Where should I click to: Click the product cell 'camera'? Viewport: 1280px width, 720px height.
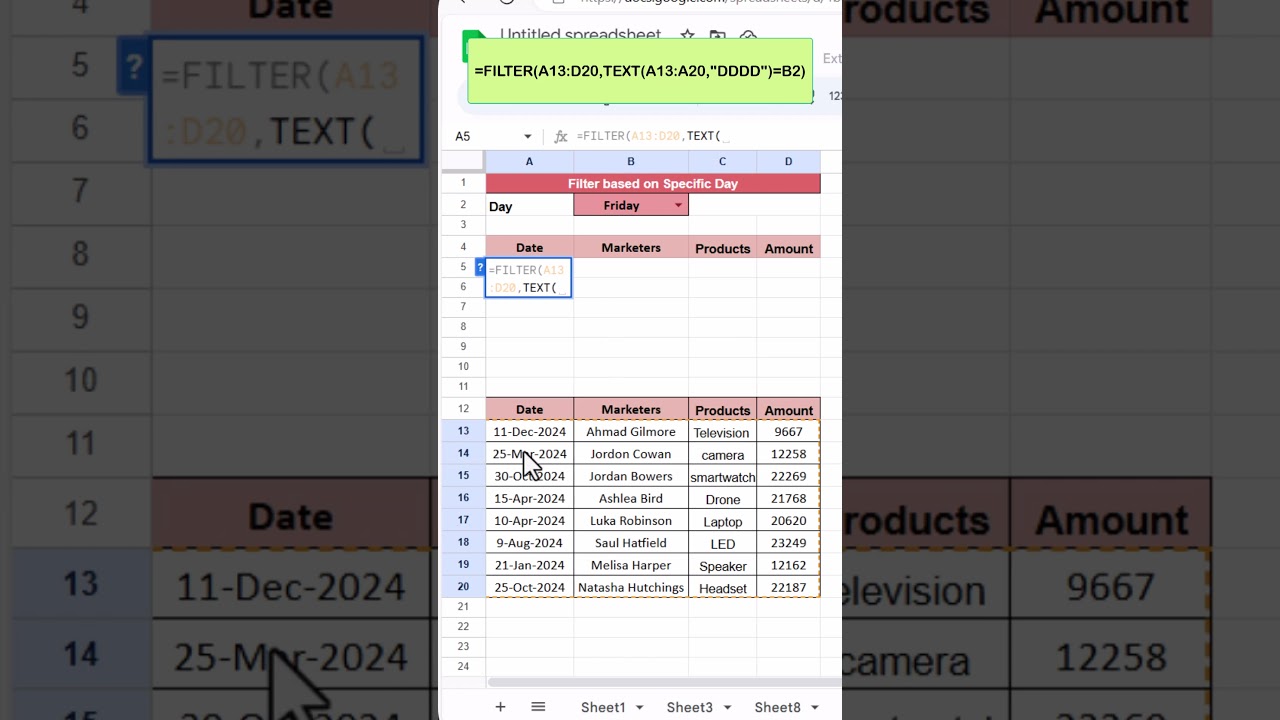click(x=722, y=454)
